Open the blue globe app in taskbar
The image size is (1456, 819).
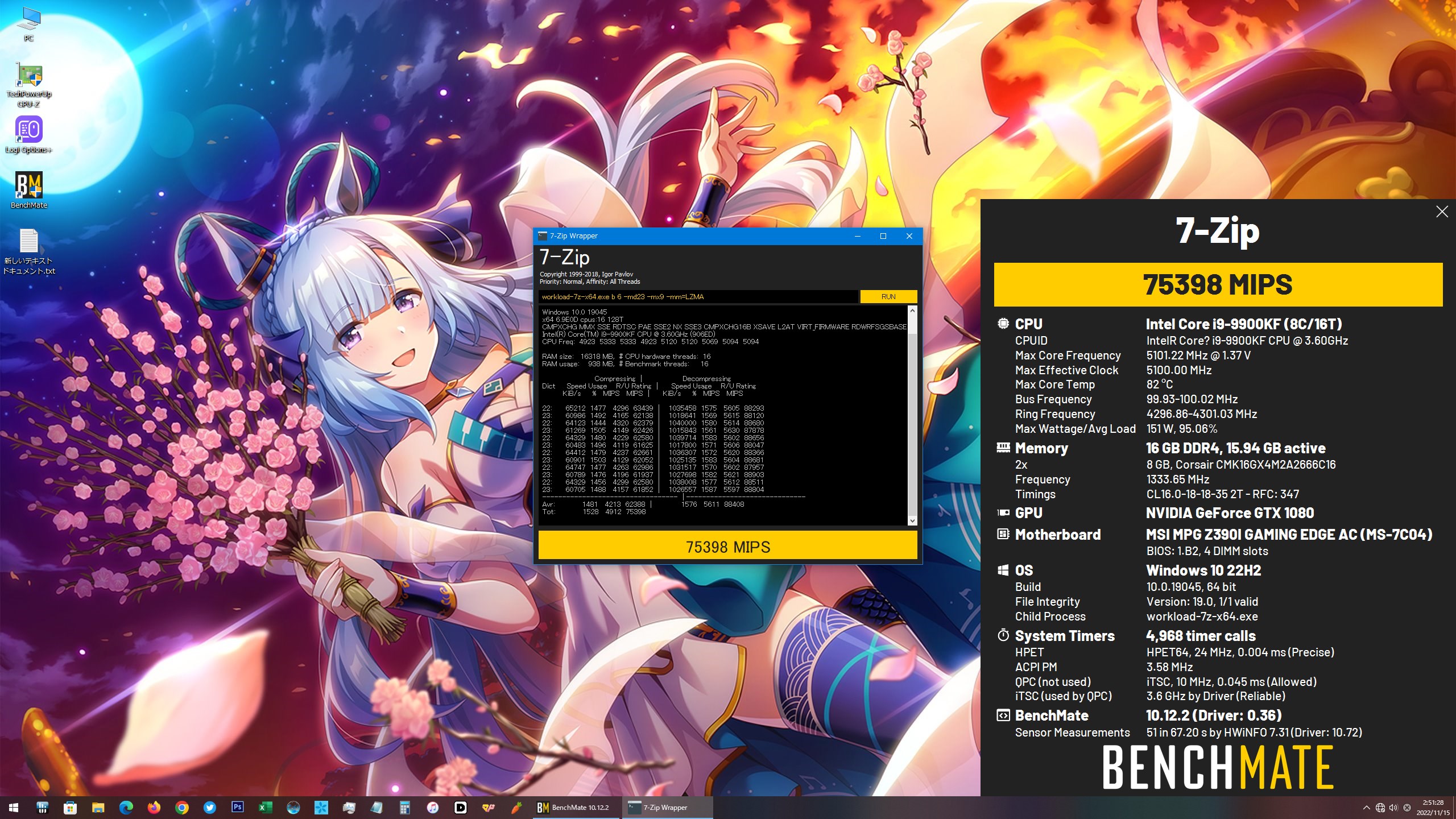(293, 808)
